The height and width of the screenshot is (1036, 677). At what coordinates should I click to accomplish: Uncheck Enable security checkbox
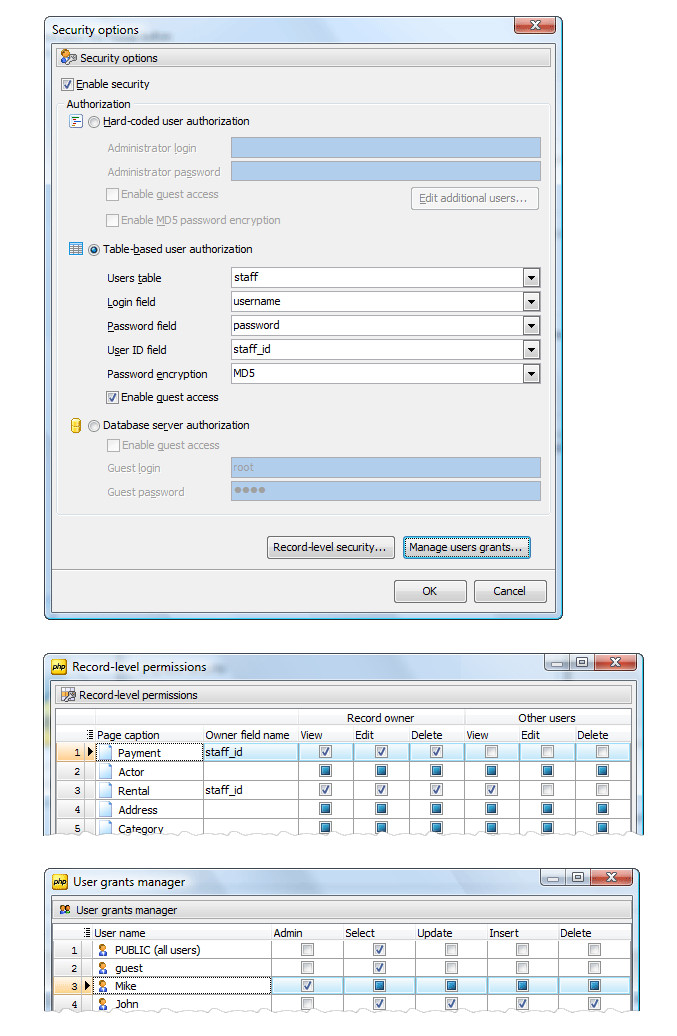tap(67, 85)
